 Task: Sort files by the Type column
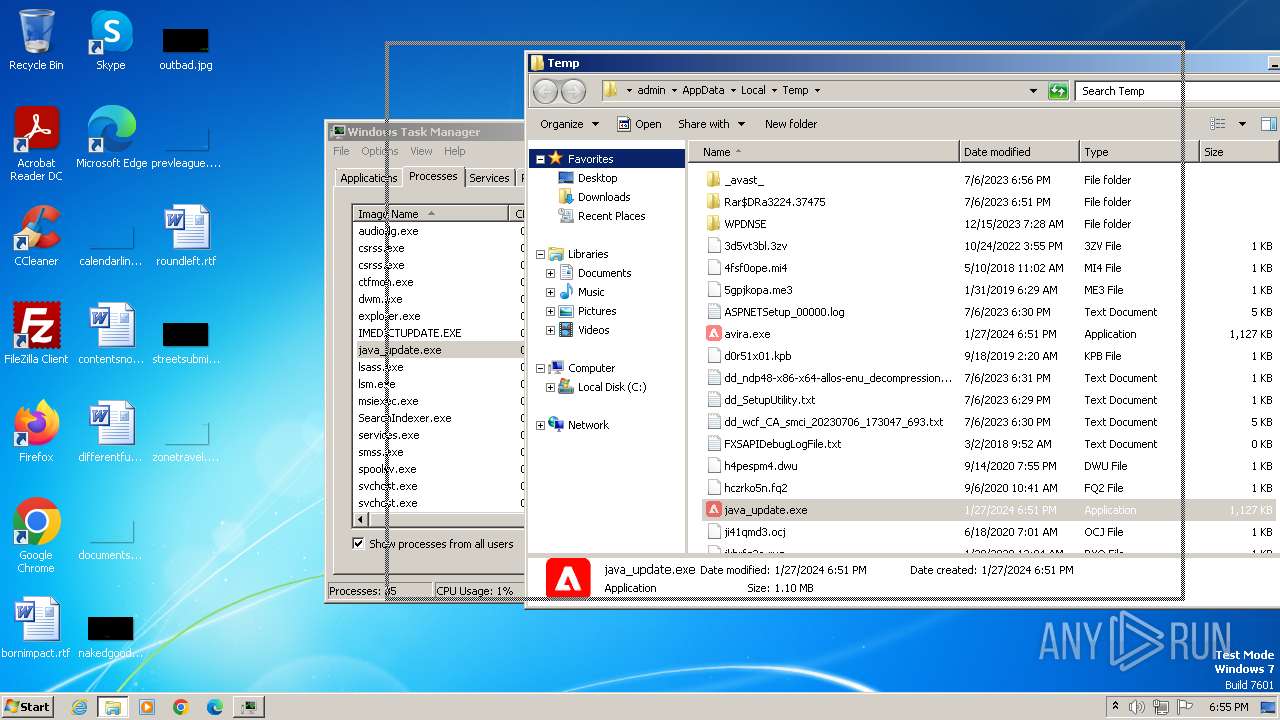1139,152
